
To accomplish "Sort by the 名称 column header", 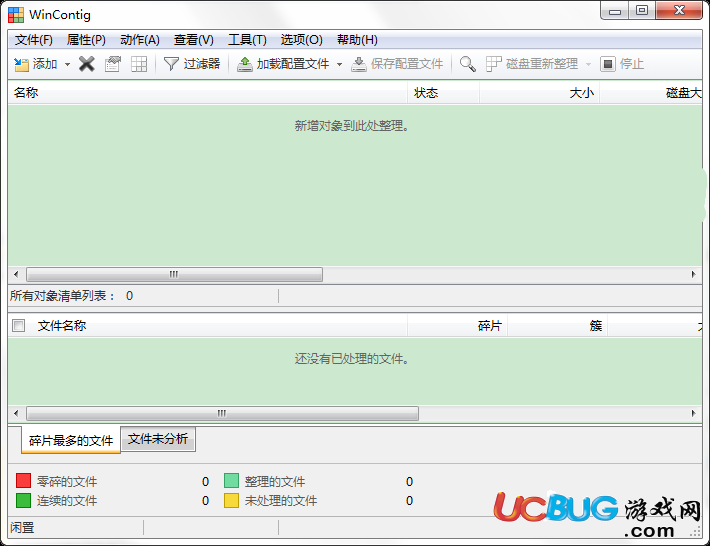I will pyautogui.click(x=208, y=93).
